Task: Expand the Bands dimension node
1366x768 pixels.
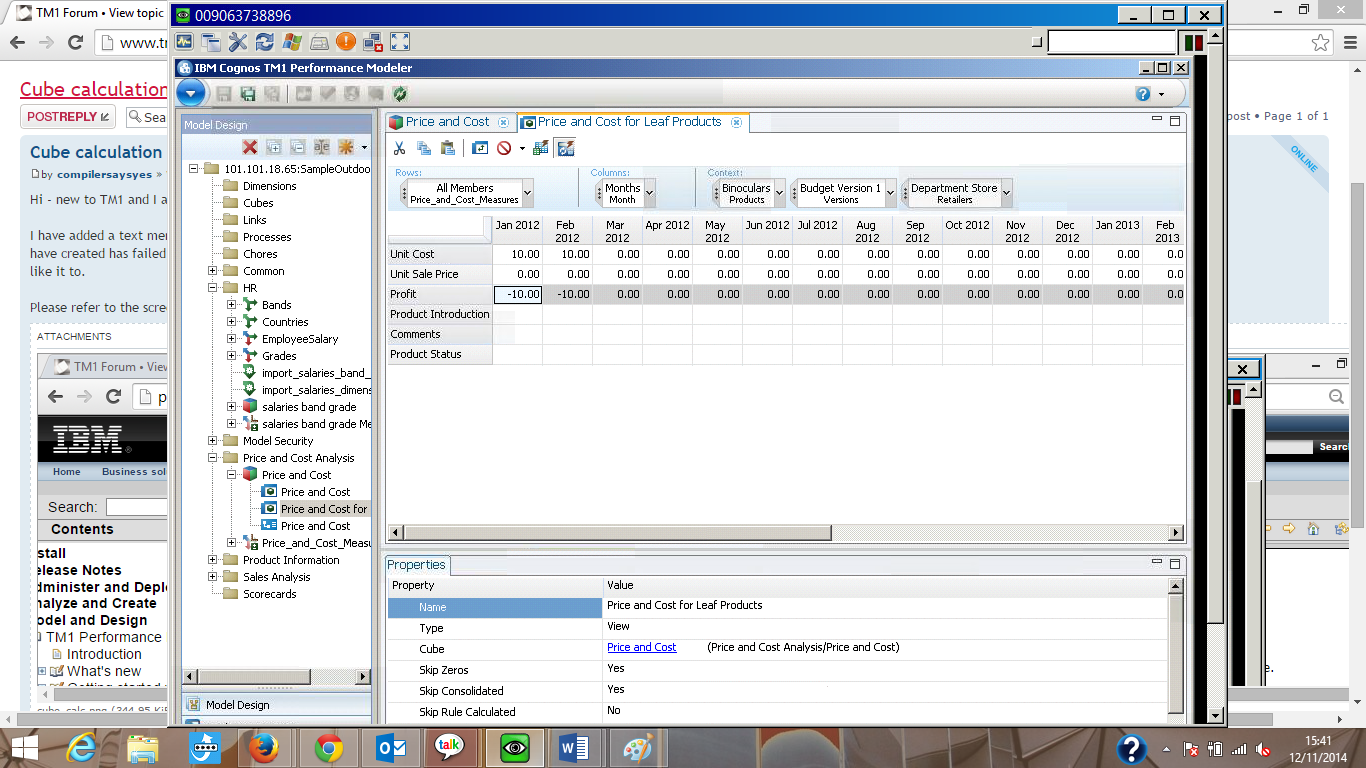Action: point(231,305)
